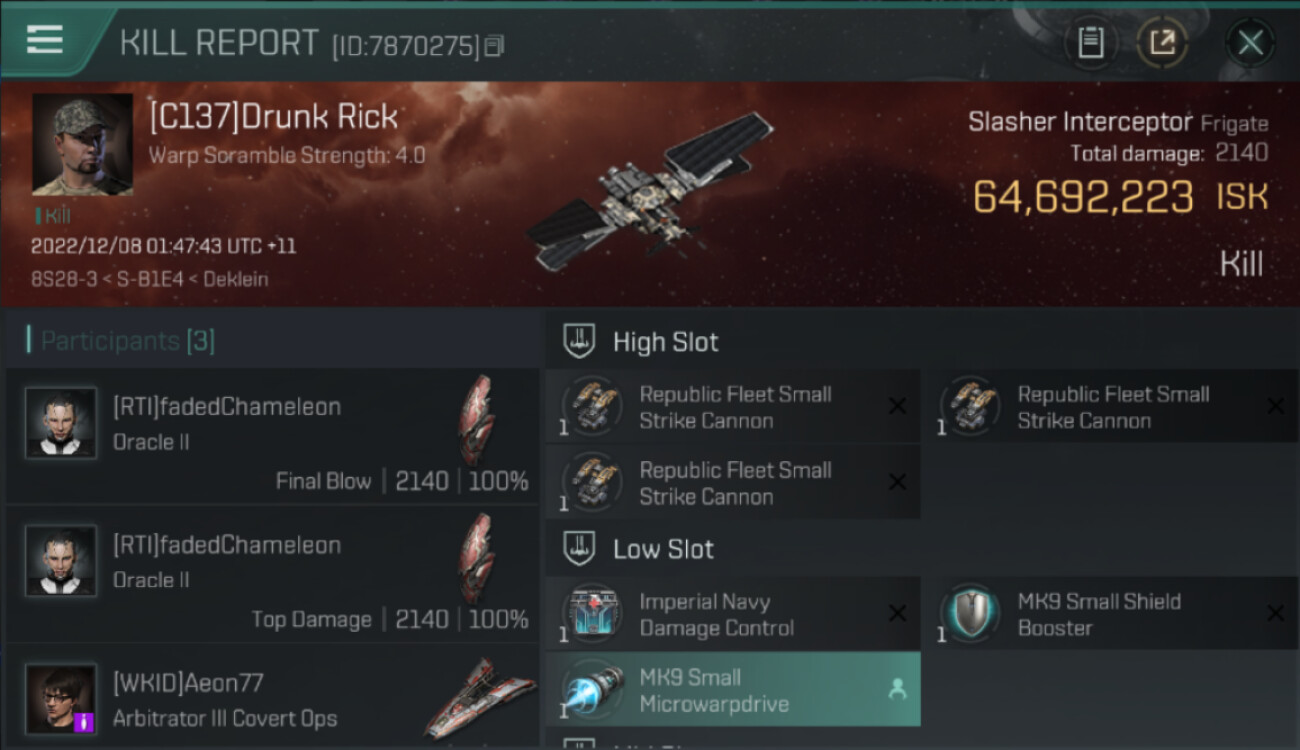
Task: Collapse the Low Slot section
Action: coord(663,549)
